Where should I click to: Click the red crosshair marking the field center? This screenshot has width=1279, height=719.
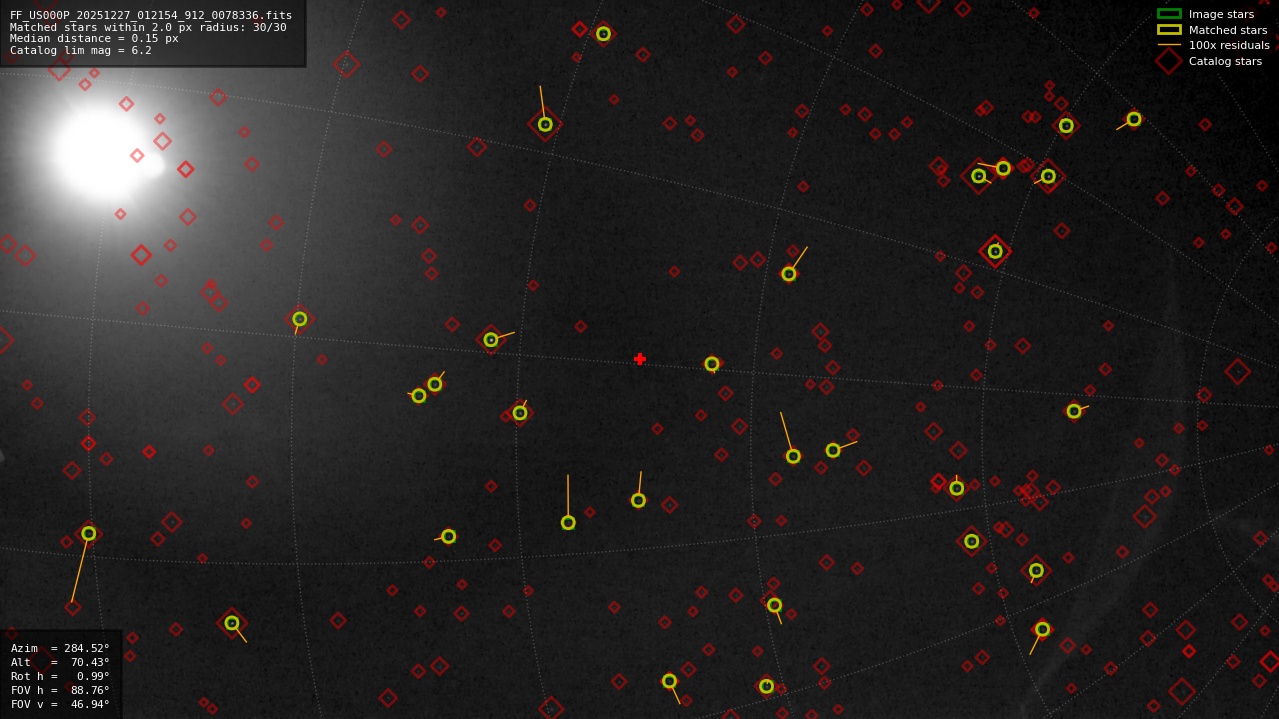pos(640,358)
